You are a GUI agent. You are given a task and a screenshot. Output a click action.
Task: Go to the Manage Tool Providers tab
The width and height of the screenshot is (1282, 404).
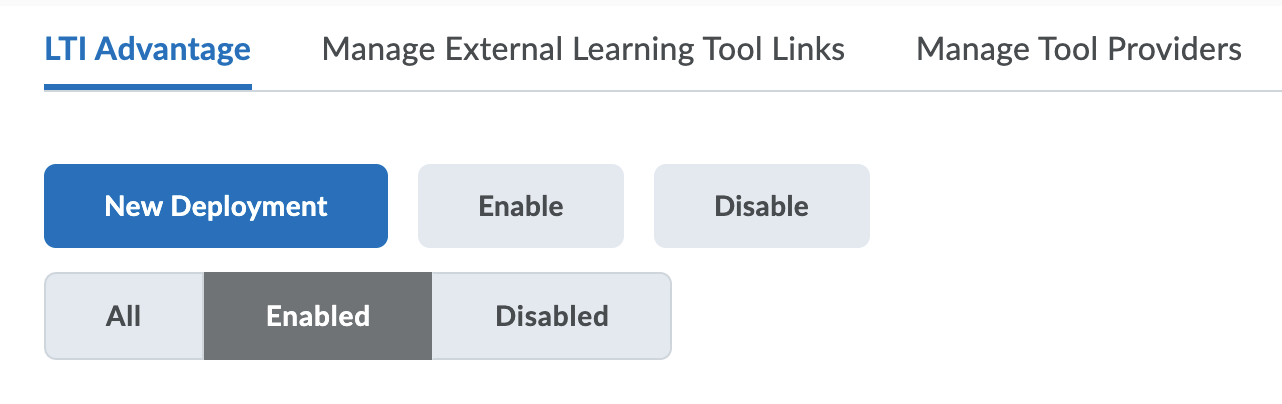pos(1079,48)
